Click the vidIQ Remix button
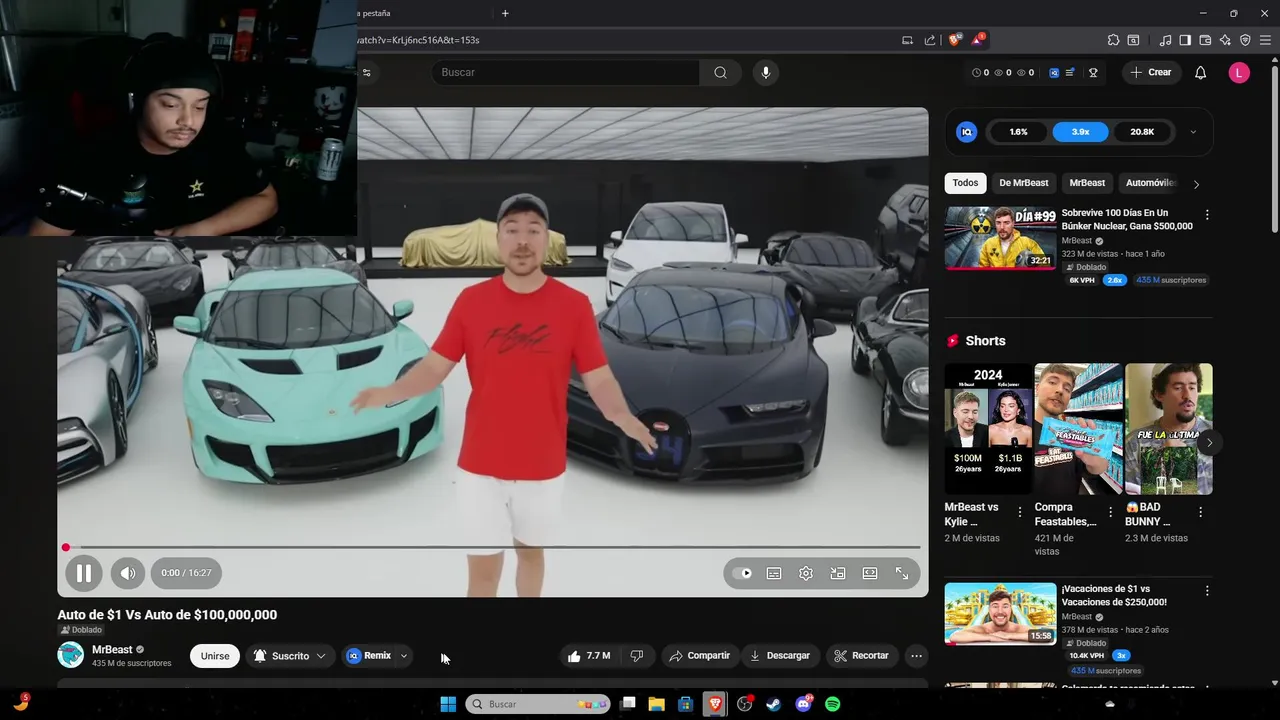This screenshot has height=720, width=1280. [x=369, y=656]
